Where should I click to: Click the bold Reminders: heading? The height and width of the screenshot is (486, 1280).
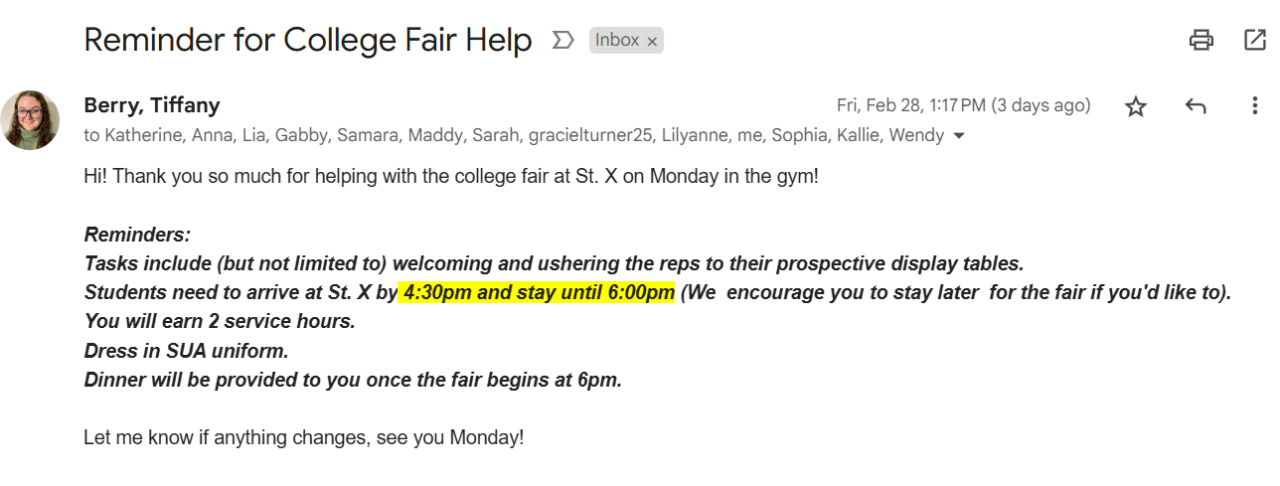click(137, 236)
